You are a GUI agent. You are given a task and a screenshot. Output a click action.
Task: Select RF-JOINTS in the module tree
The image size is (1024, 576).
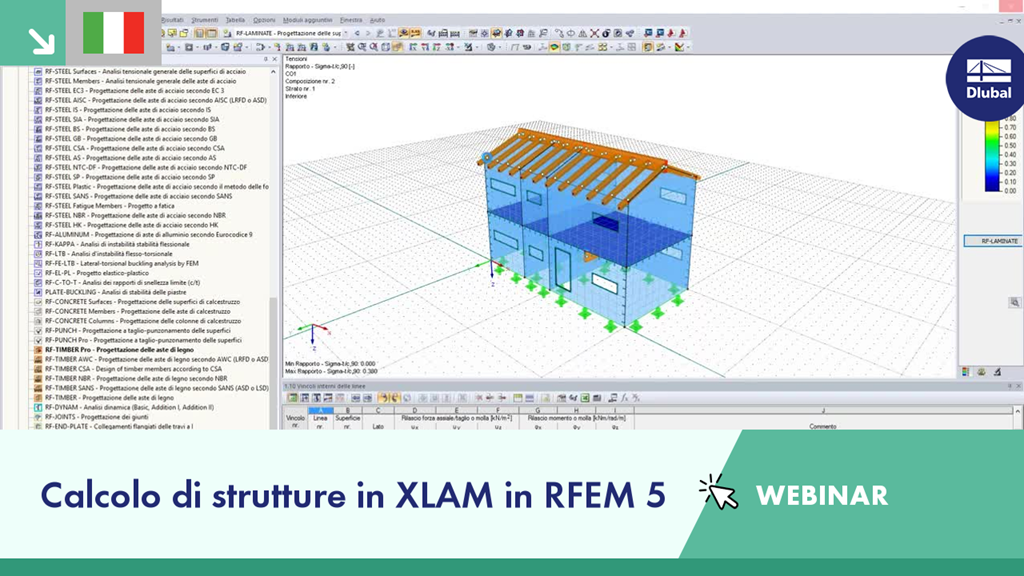click(97, 417)
